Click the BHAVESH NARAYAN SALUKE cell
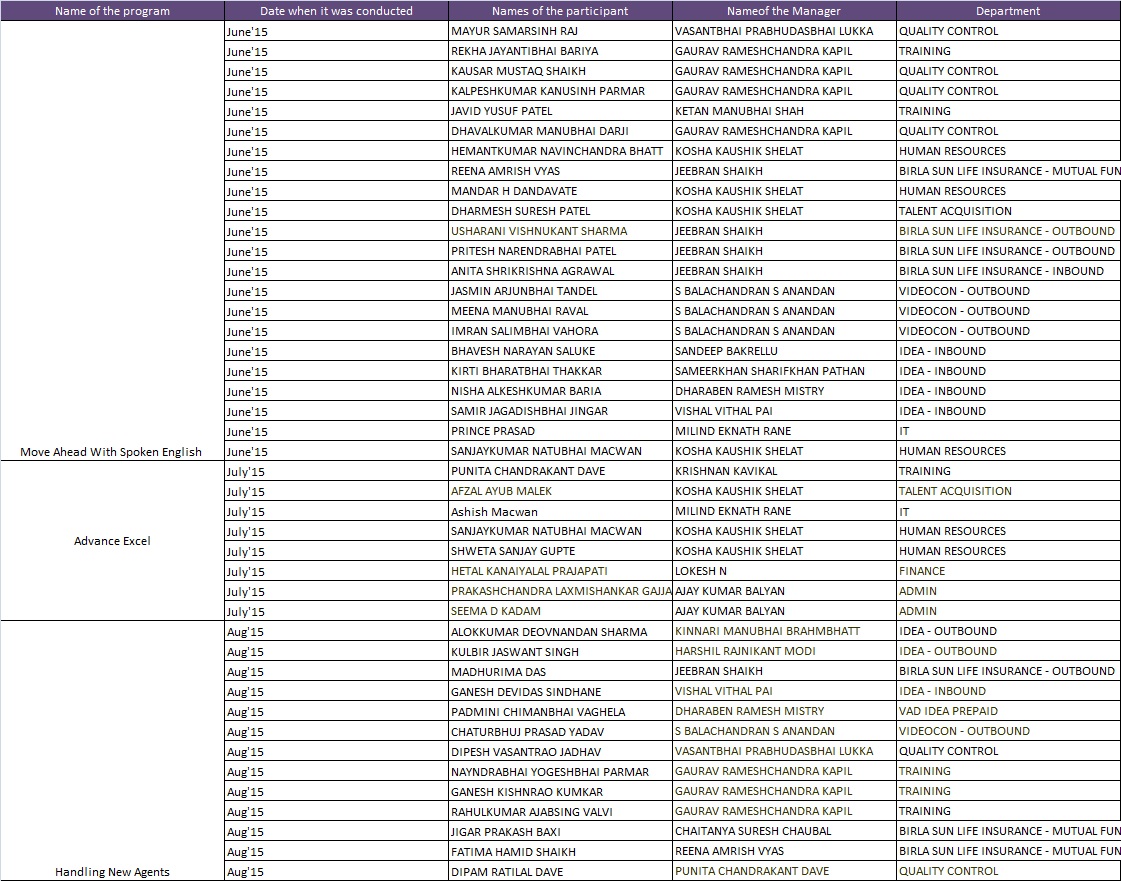This screenshot has width=1121, height=881. (x=560, y=351)
